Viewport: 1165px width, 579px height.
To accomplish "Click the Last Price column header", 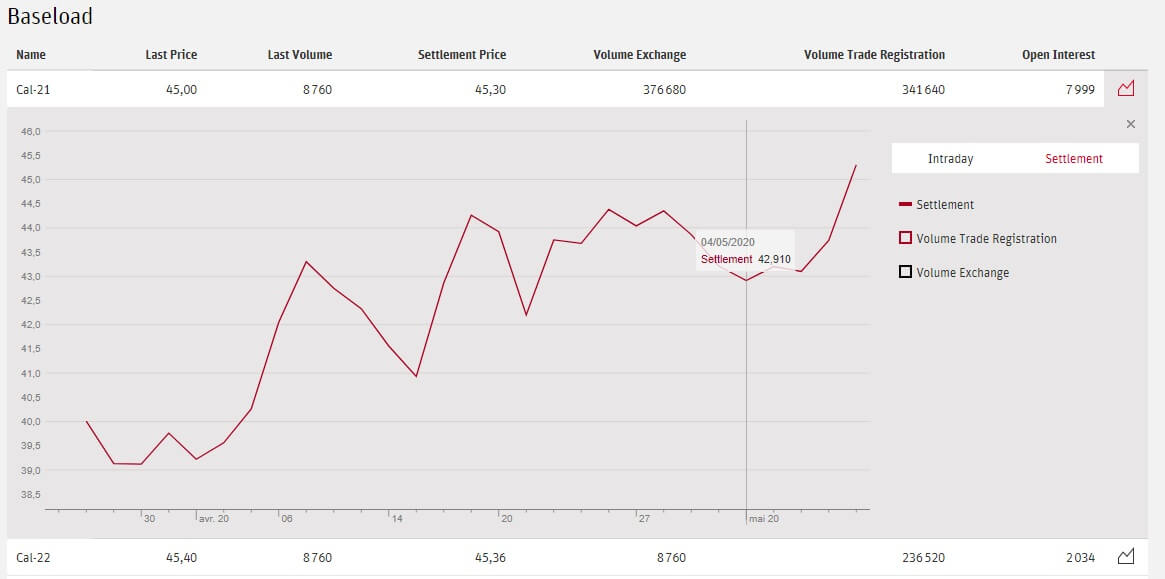I will [171, 55].
